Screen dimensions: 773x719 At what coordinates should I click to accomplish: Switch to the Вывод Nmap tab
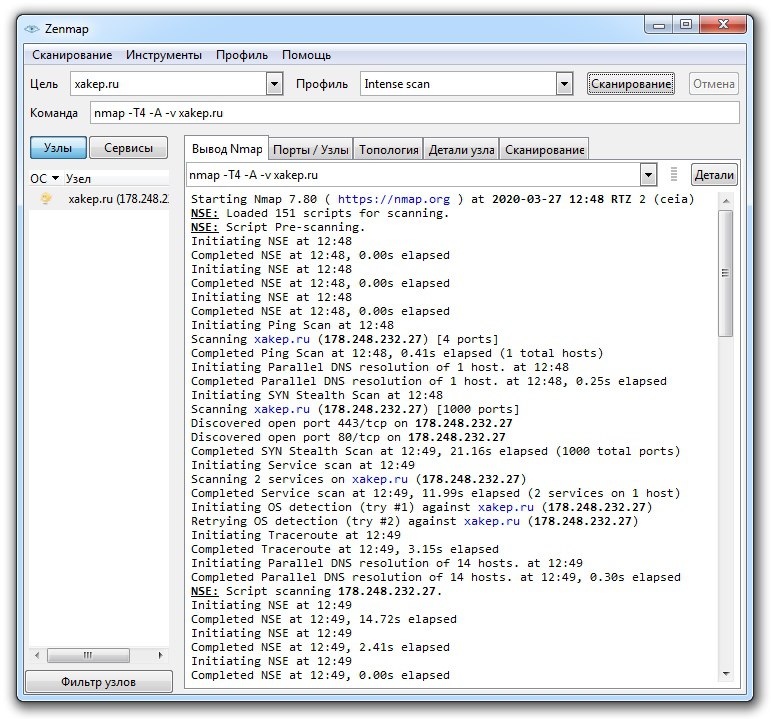[x=227, y=148]
